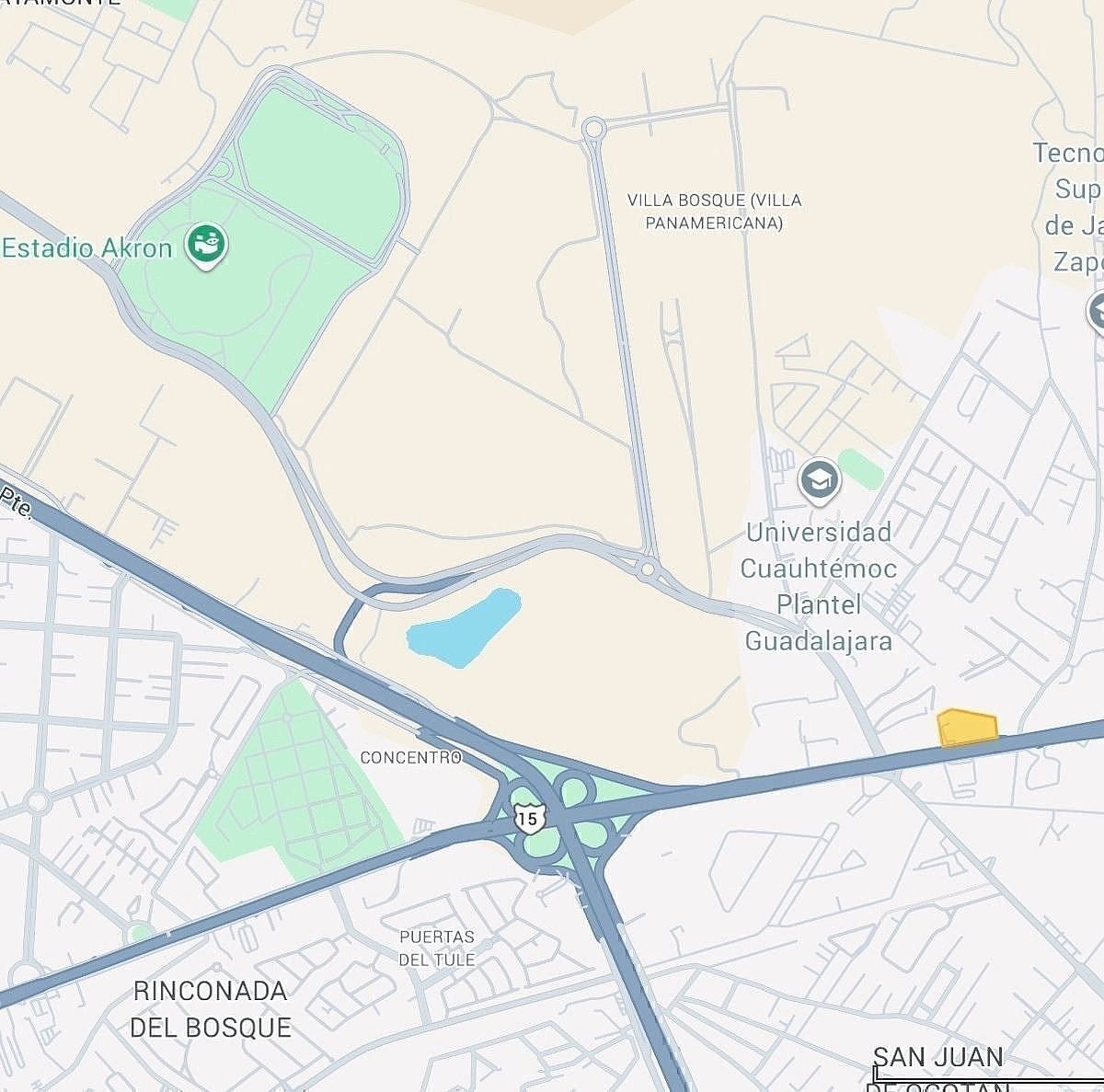Click the Estadio Akron text label
The width and height of the screenshot is (1104, 1092).
(x=86, y=248)
